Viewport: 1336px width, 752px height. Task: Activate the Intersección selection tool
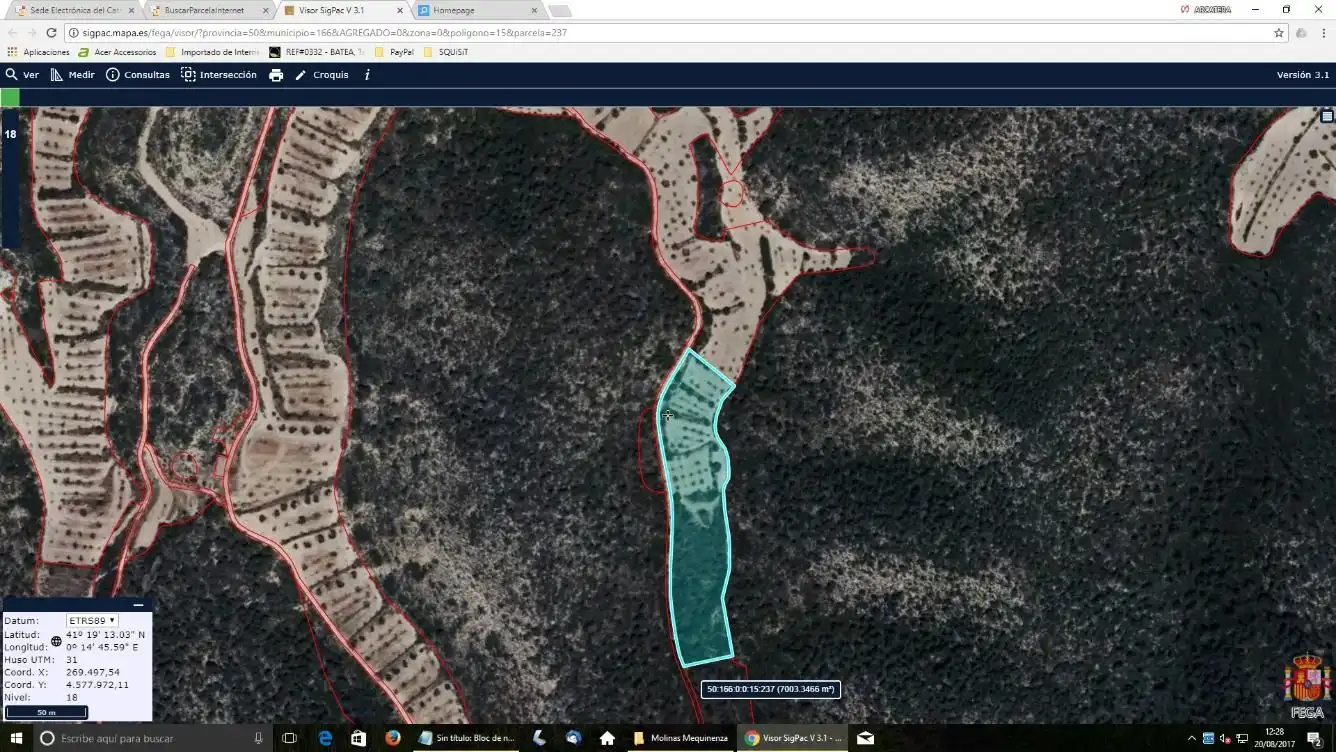tap(219, 75)
